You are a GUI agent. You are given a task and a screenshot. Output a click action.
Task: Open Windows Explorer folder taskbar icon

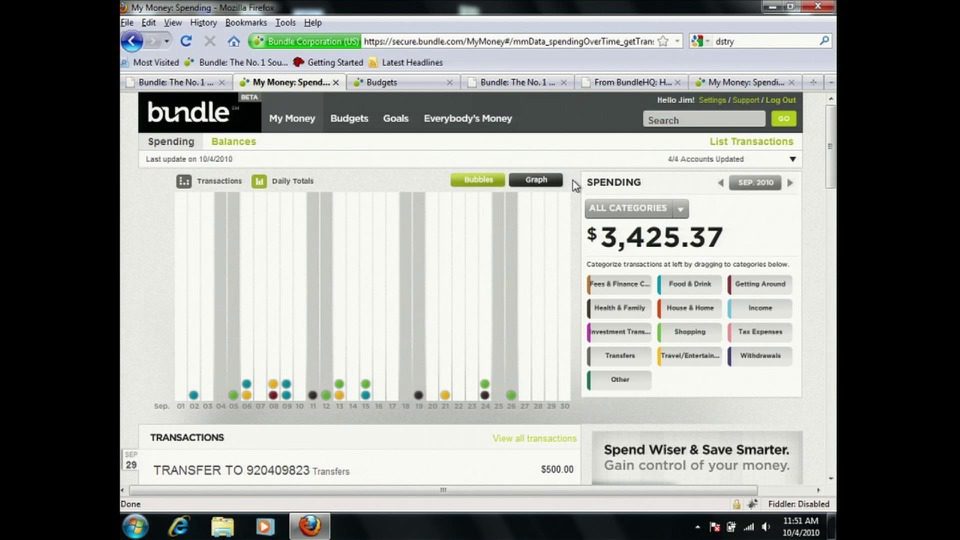click(x=222, y=527)
